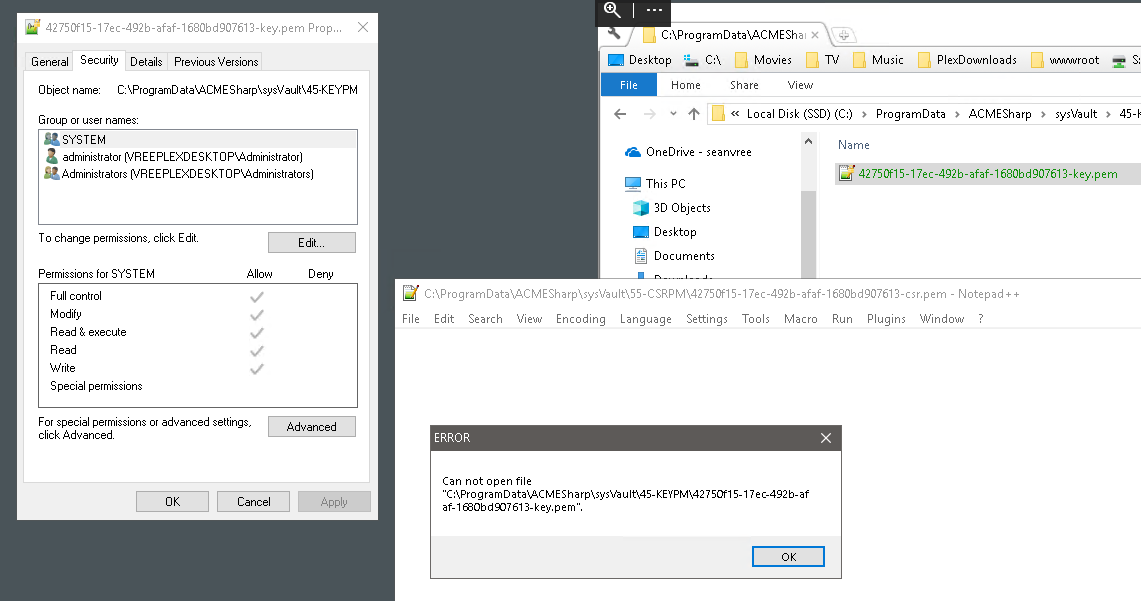Screen dimensions: 1141x601
Task: Close the ERROR dialog with X
Action: pos(826,438)
